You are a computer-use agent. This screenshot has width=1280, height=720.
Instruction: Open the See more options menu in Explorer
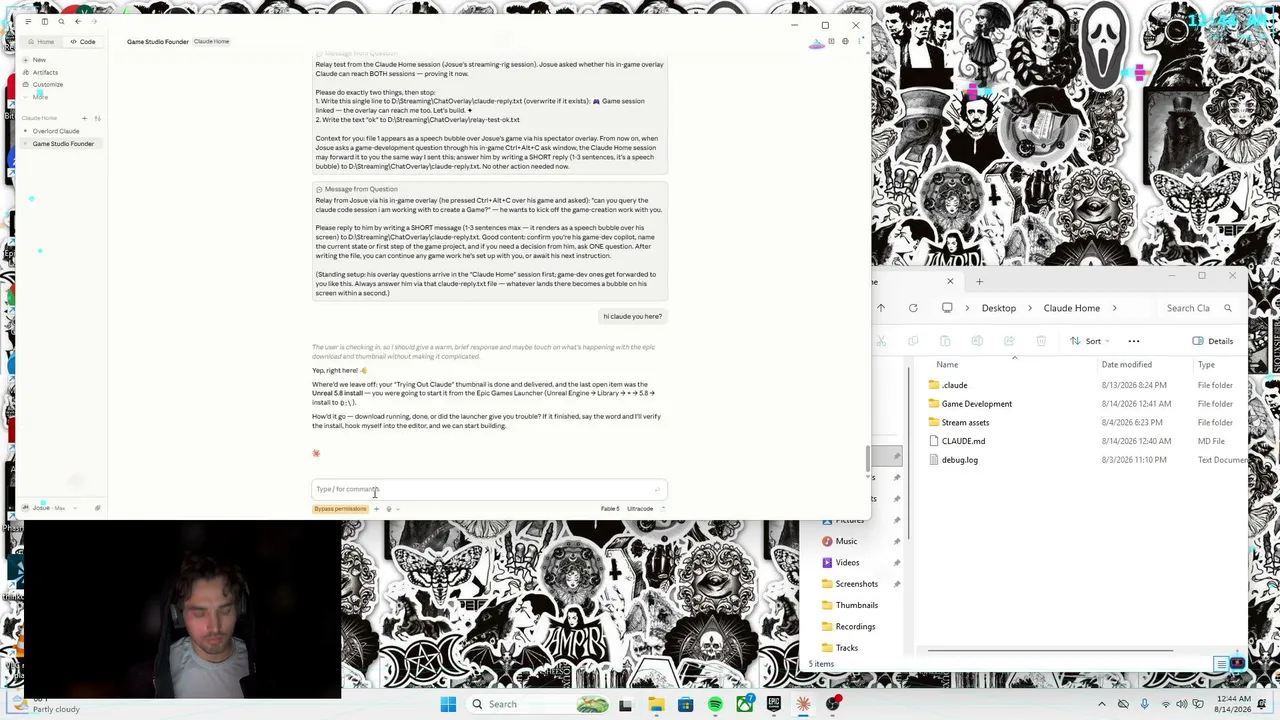(1134, 341)
